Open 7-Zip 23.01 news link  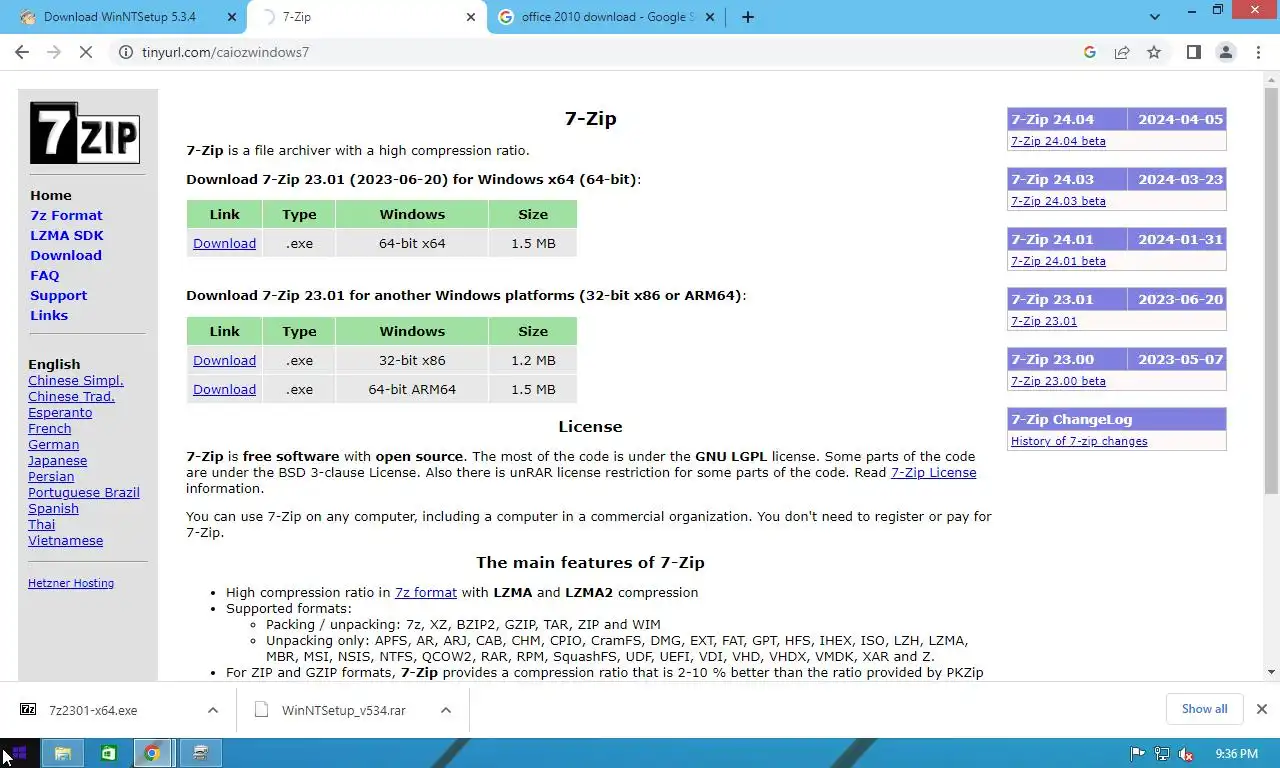[1044, 321]
